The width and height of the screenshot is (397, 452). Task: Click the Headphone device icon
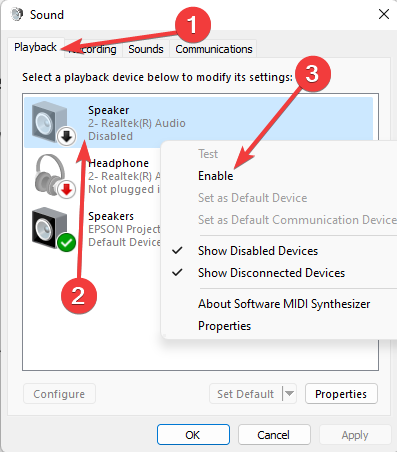click(x=51, y=175)
